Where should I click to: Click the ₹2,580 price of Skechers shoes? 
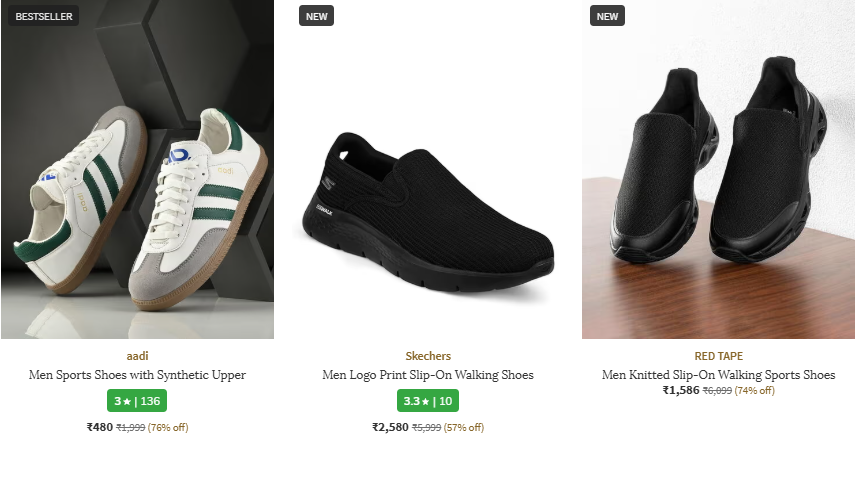(x=390, y=427)
